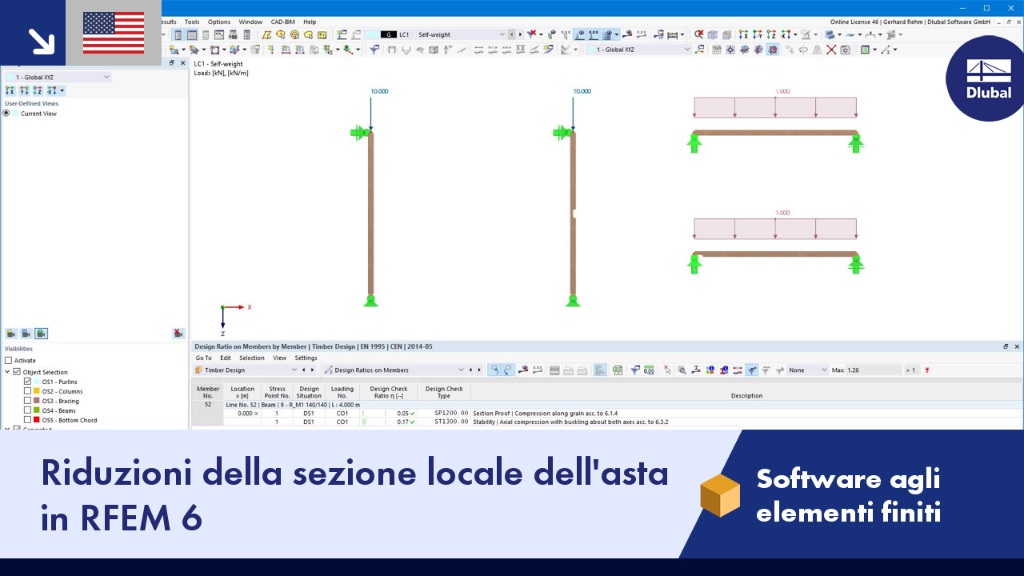This screenshot has width=1024, height=576.
Task: Open the Timber Design dropdown
Action: pyautogui.click(x=246, y=370)
